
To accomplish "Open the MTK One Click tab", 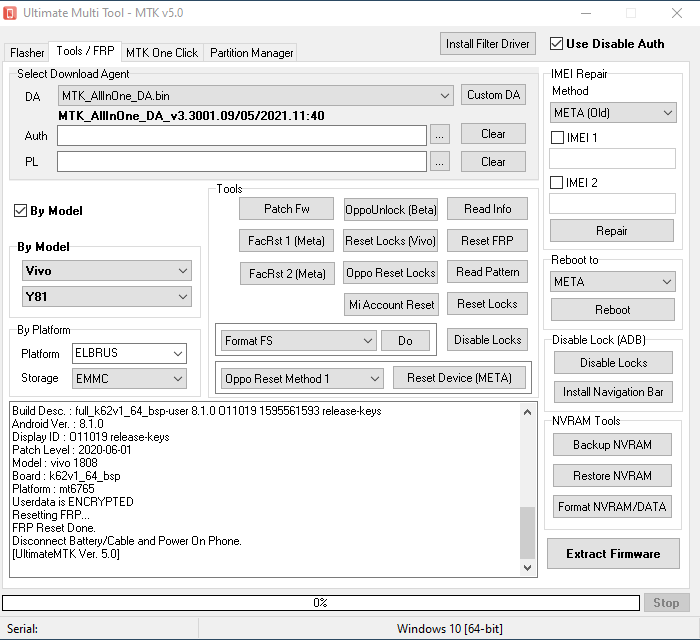I will (162, 53).
